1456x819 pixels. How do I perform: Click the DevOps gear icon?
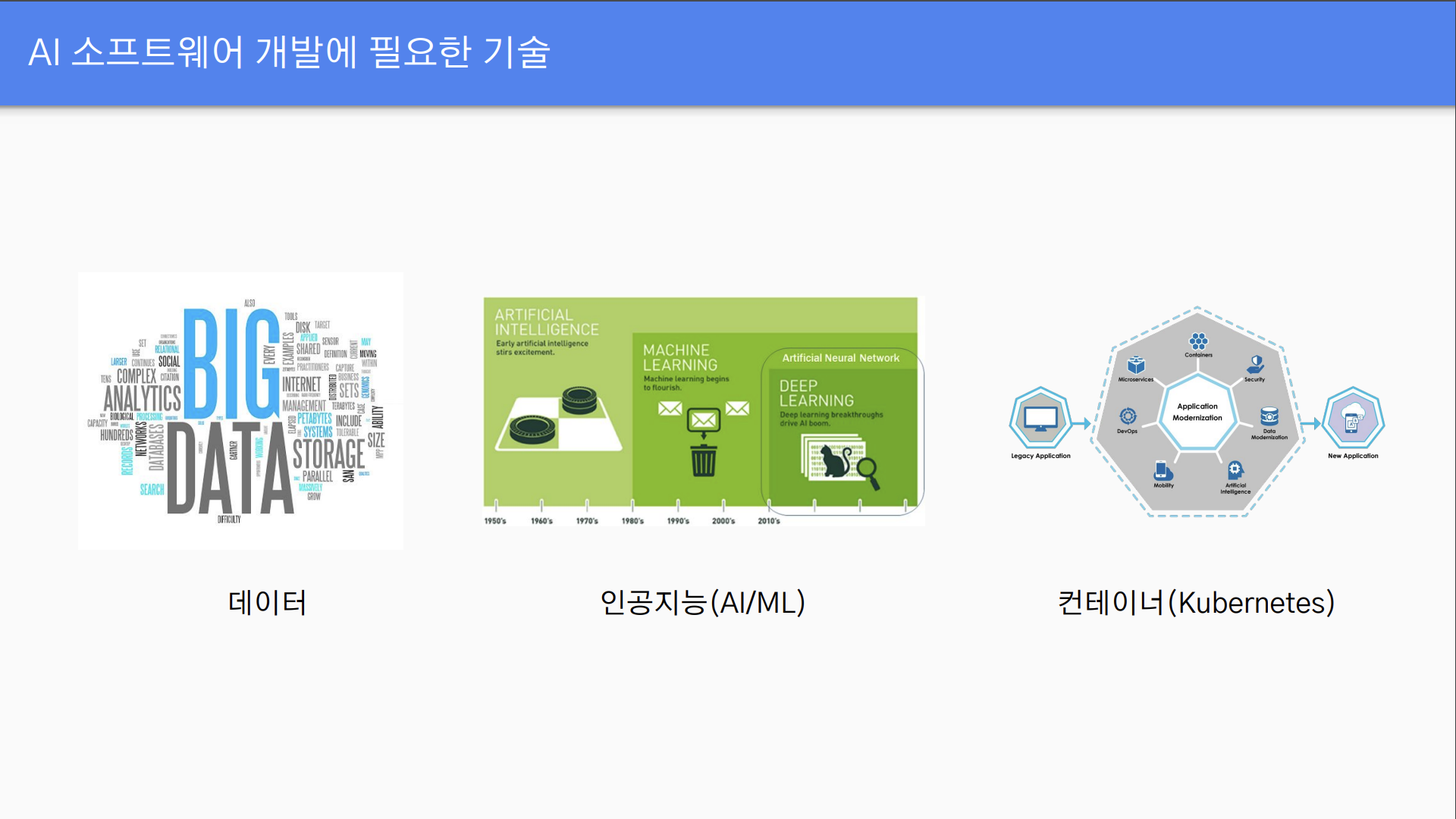[1128, 416]
